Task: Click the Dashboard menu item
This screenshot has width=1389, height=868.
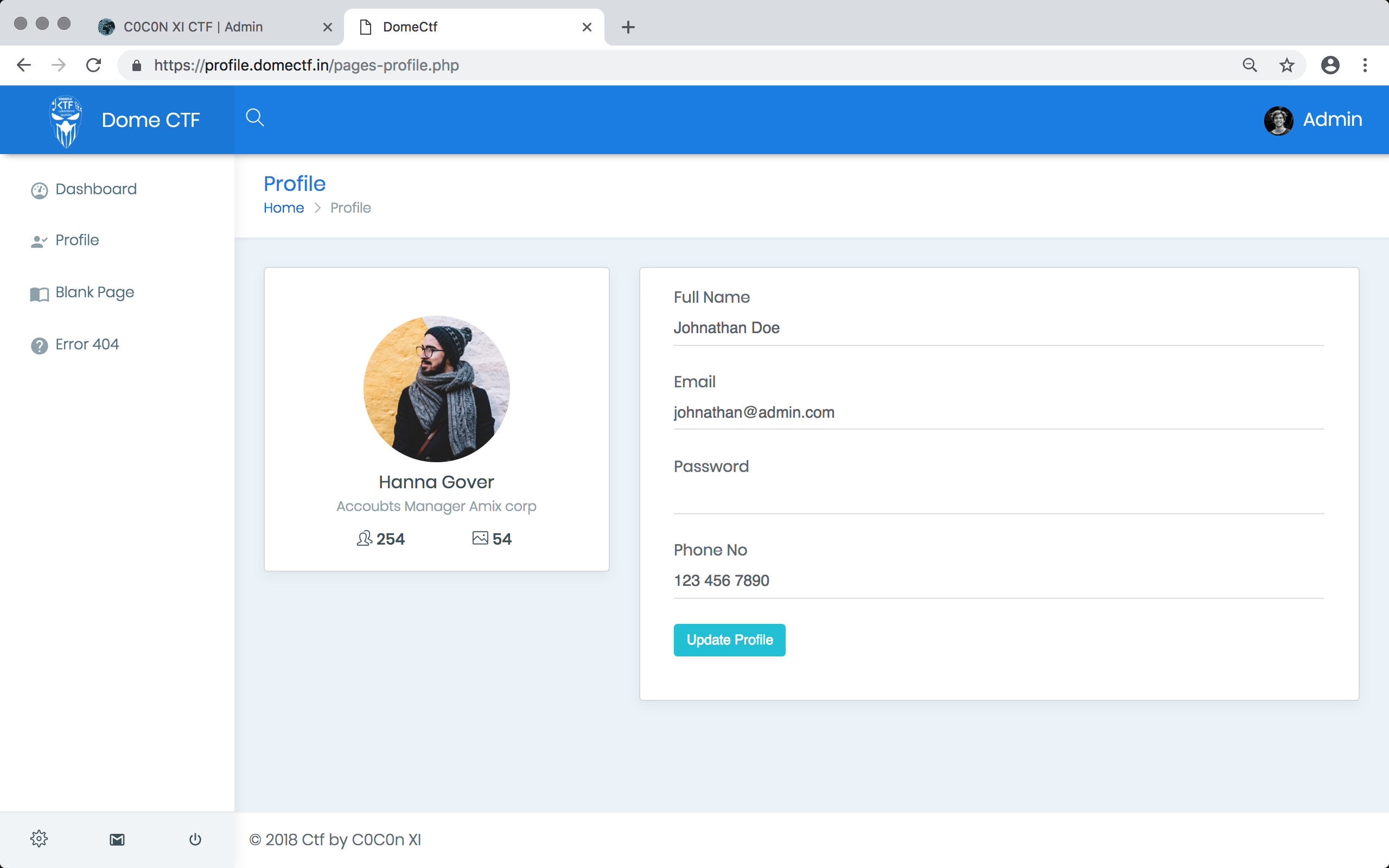Action: 97,189
